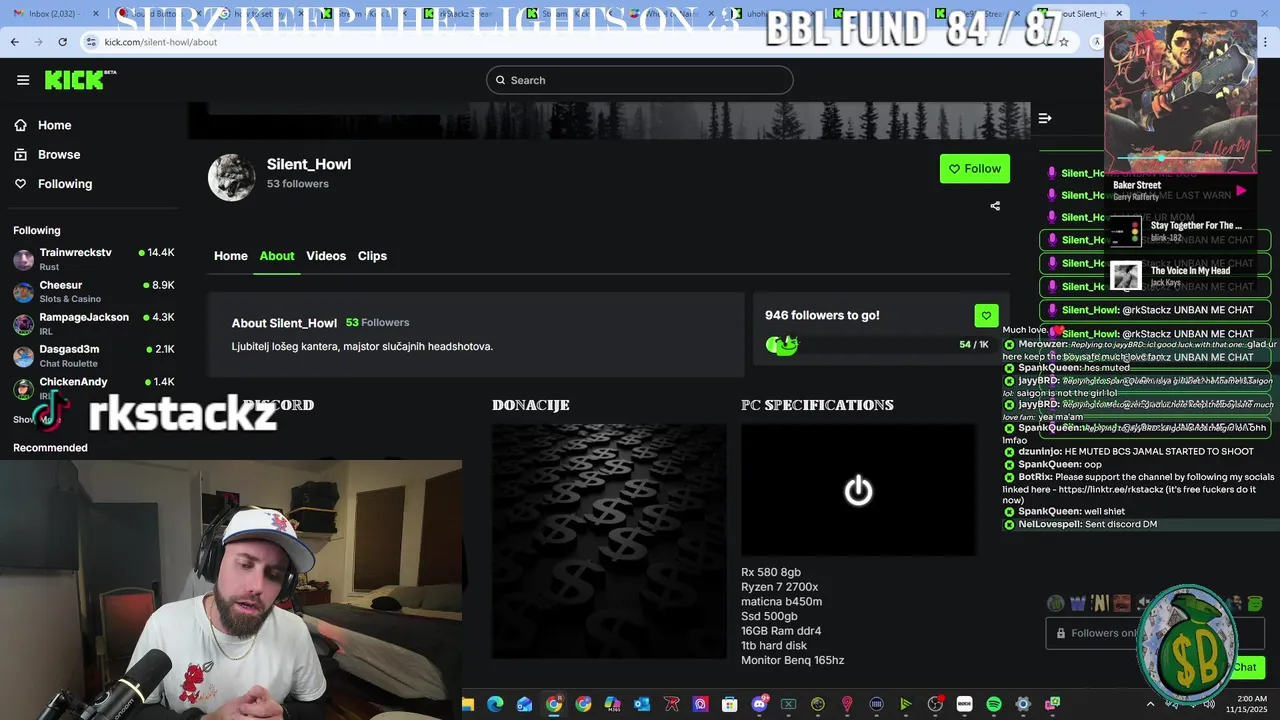This screenshot has width=1280, height=720.
Task: Open Spotify from the taskbar
Action: pyautogui.click(x=993, y=704)
